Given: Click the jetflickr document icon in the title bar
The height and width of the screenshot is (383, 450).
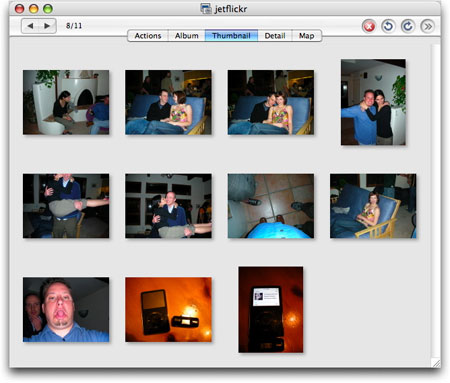Looking at the screenshot, I should [206, 8].
